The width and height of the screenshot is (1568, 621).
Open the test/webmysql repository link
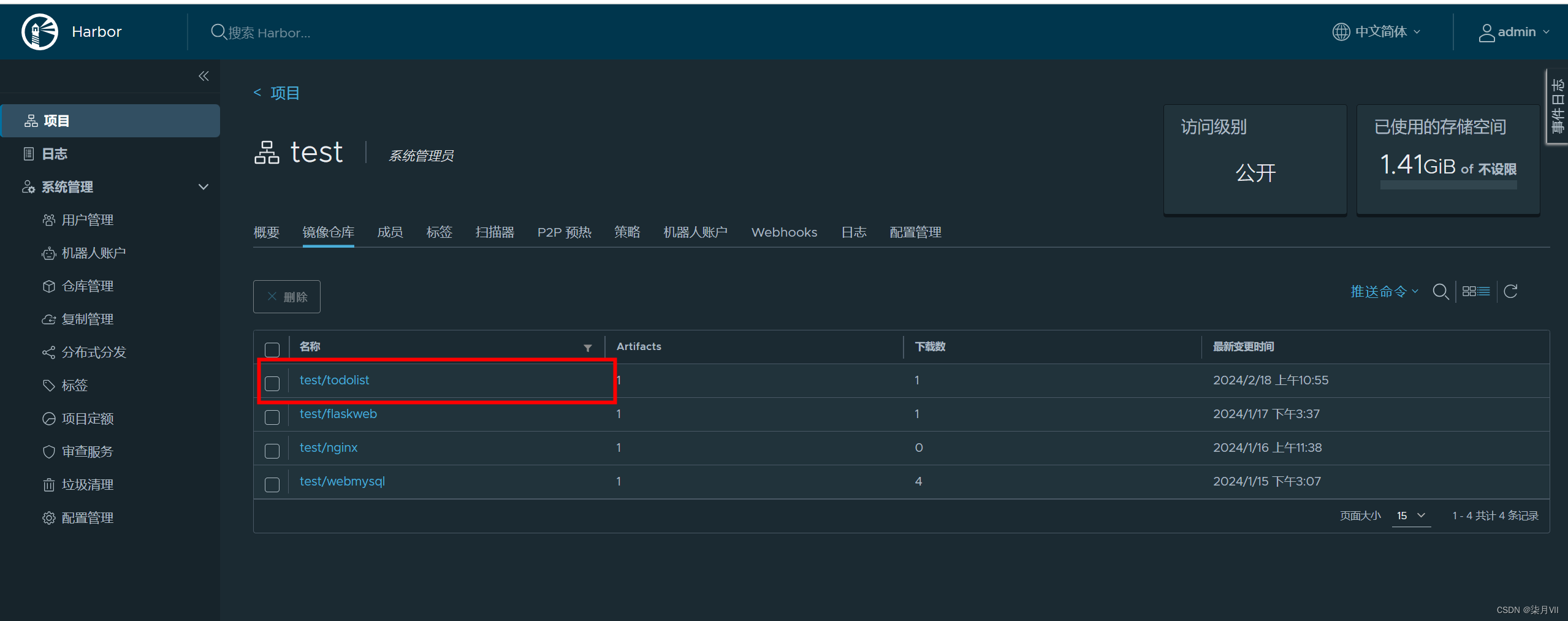[342, 481]
